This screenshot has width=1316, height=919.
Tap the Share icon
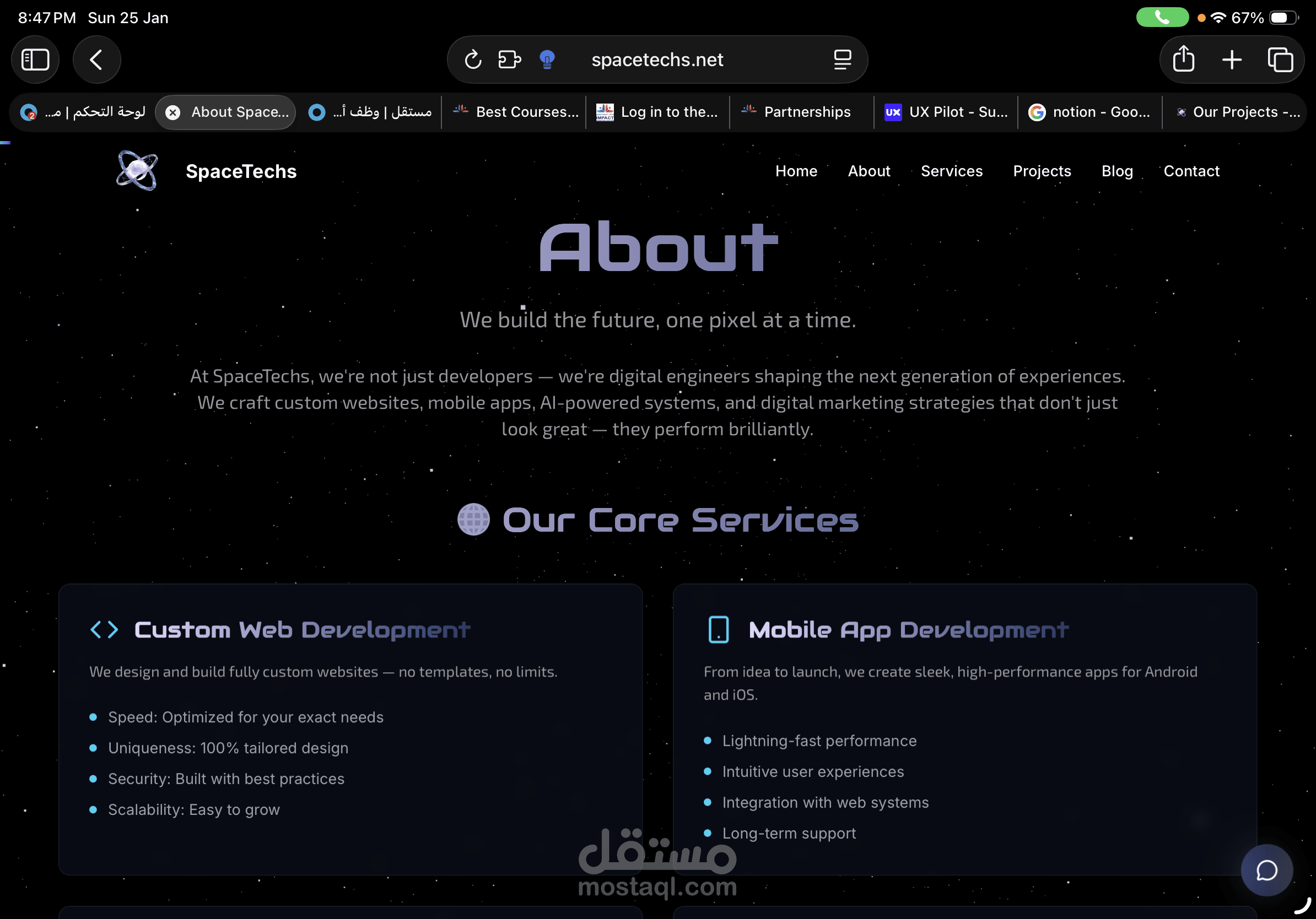click(x=1184, y=60)
